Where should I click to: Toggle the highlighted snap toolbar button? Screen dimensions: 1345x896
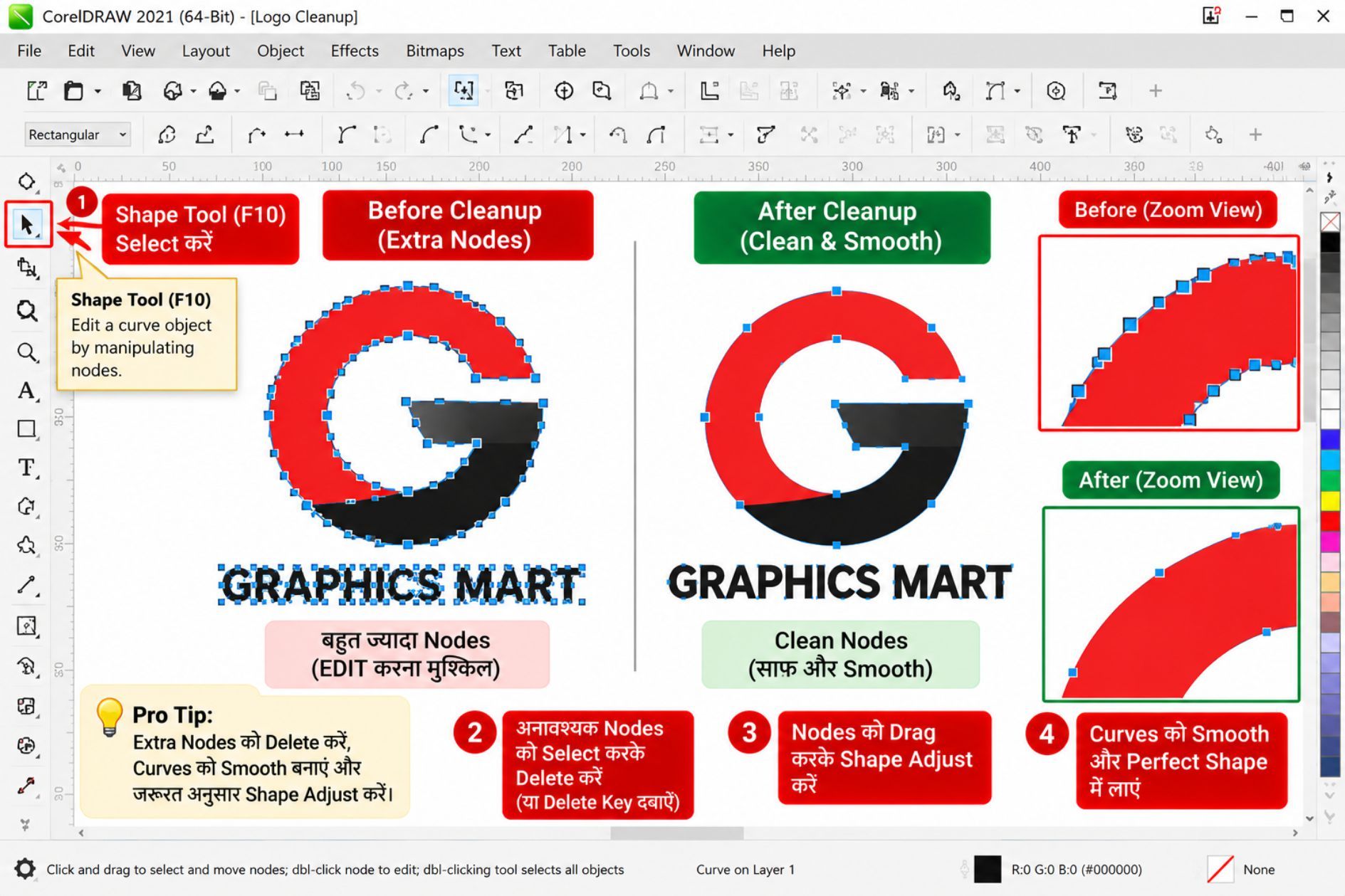coord(464,91)
